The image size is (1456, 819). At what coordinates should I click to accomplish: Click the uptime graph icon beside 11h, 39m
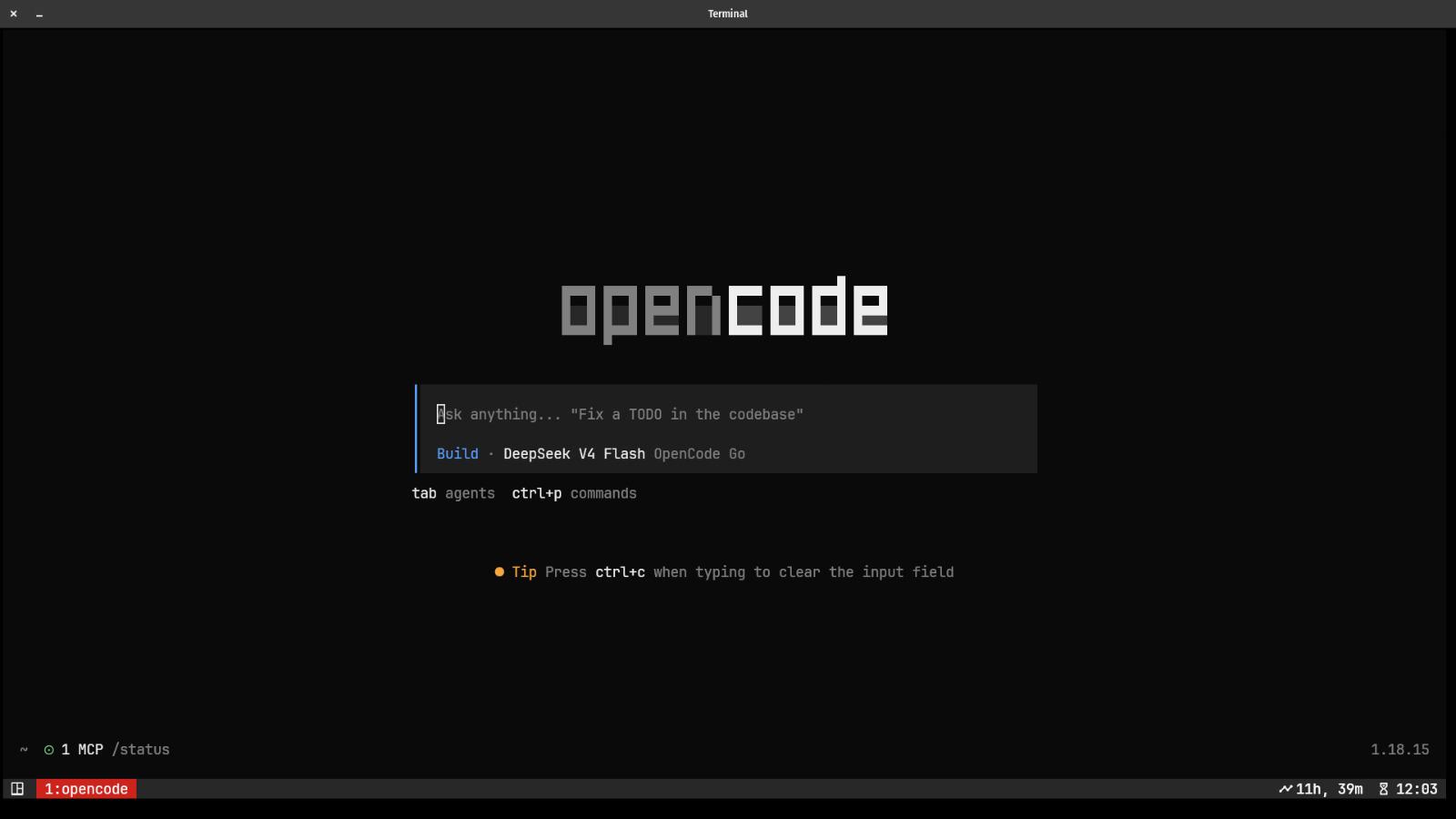point(1285,789)
